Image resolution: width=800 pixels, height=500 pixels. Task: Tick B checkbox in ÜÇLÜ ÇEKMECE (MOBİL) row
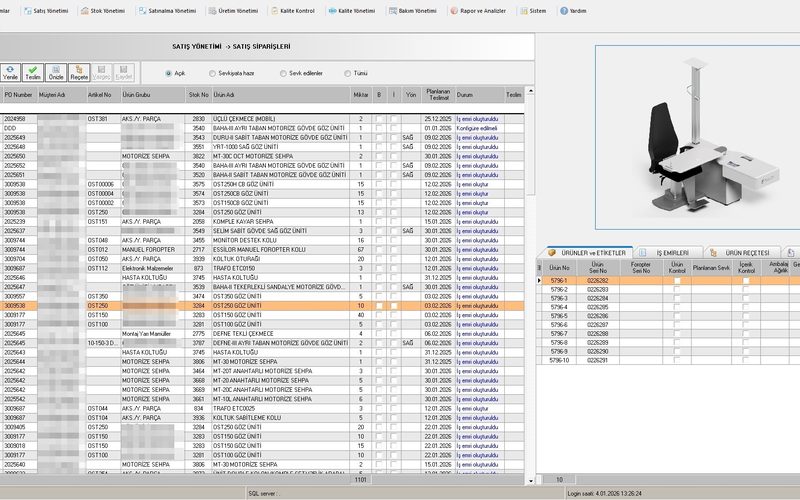click(x=379, y=119)
